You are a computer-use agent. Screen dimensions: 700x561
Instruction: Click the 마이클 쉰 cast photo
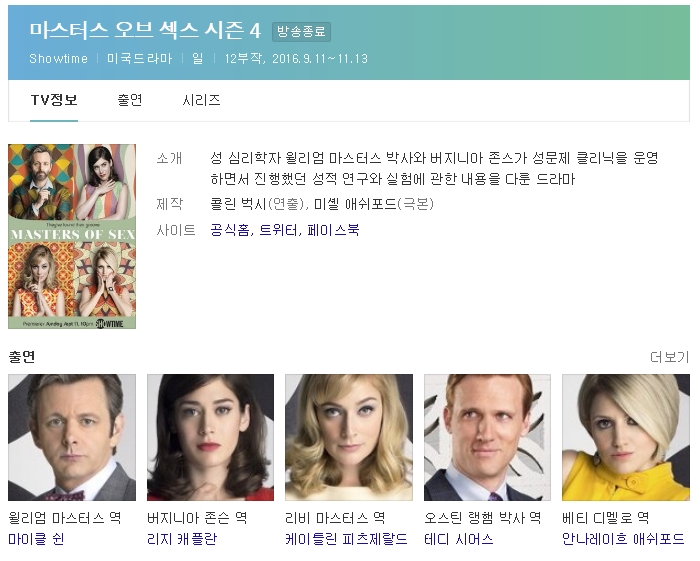(x=72, y=437)
